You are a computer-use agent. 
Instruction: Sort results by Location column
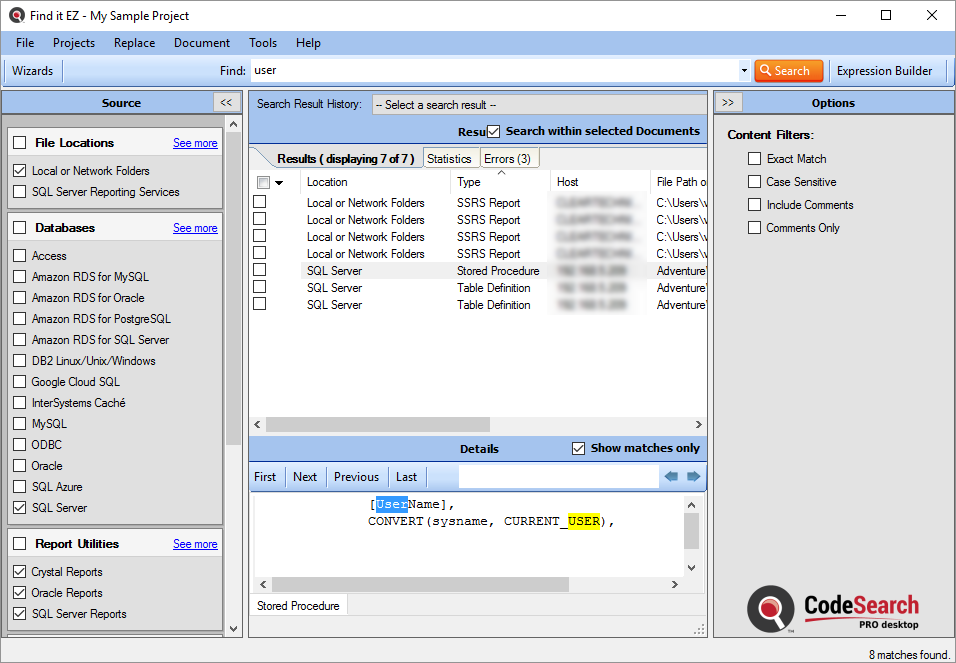click(x=376, y=182)
